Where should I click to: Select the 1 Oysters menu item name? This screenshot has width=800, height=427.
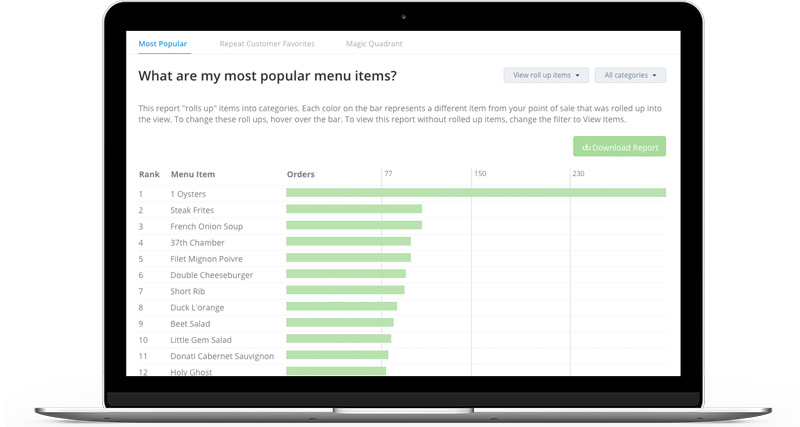click(x=188, y=194)
